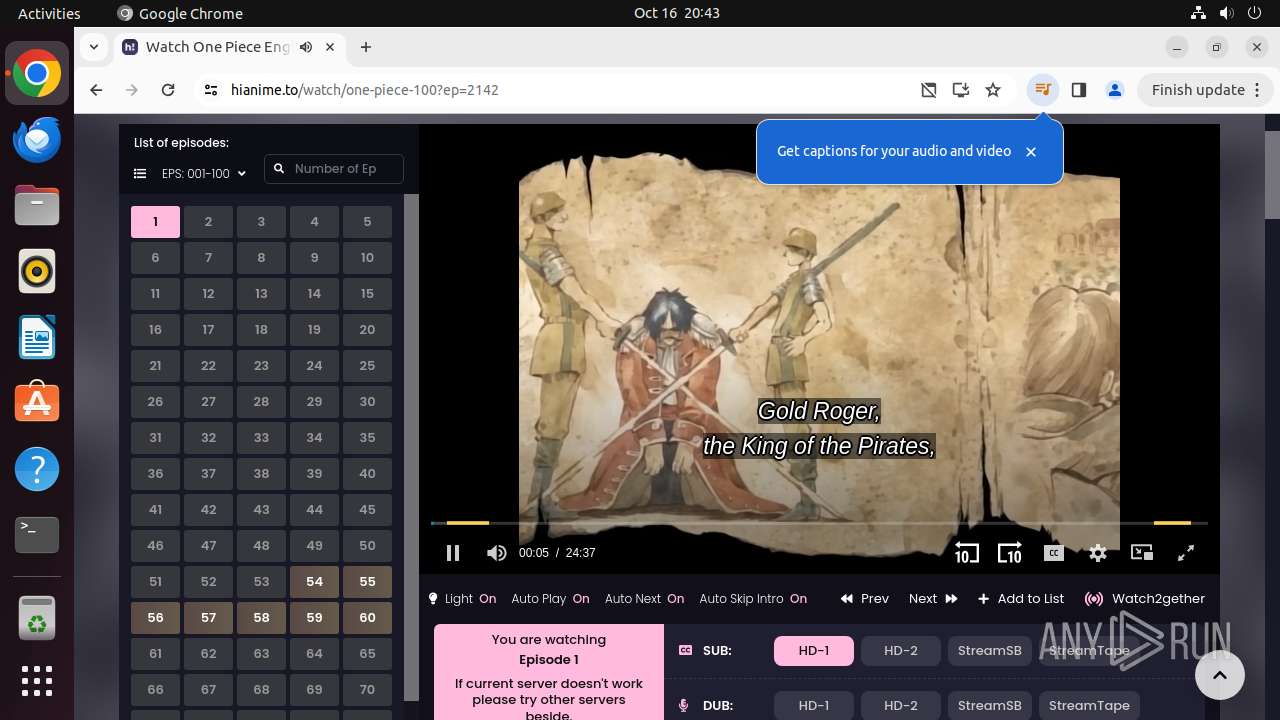
Task: Click camera blocked icon in address bar
Action: [929, 90]
